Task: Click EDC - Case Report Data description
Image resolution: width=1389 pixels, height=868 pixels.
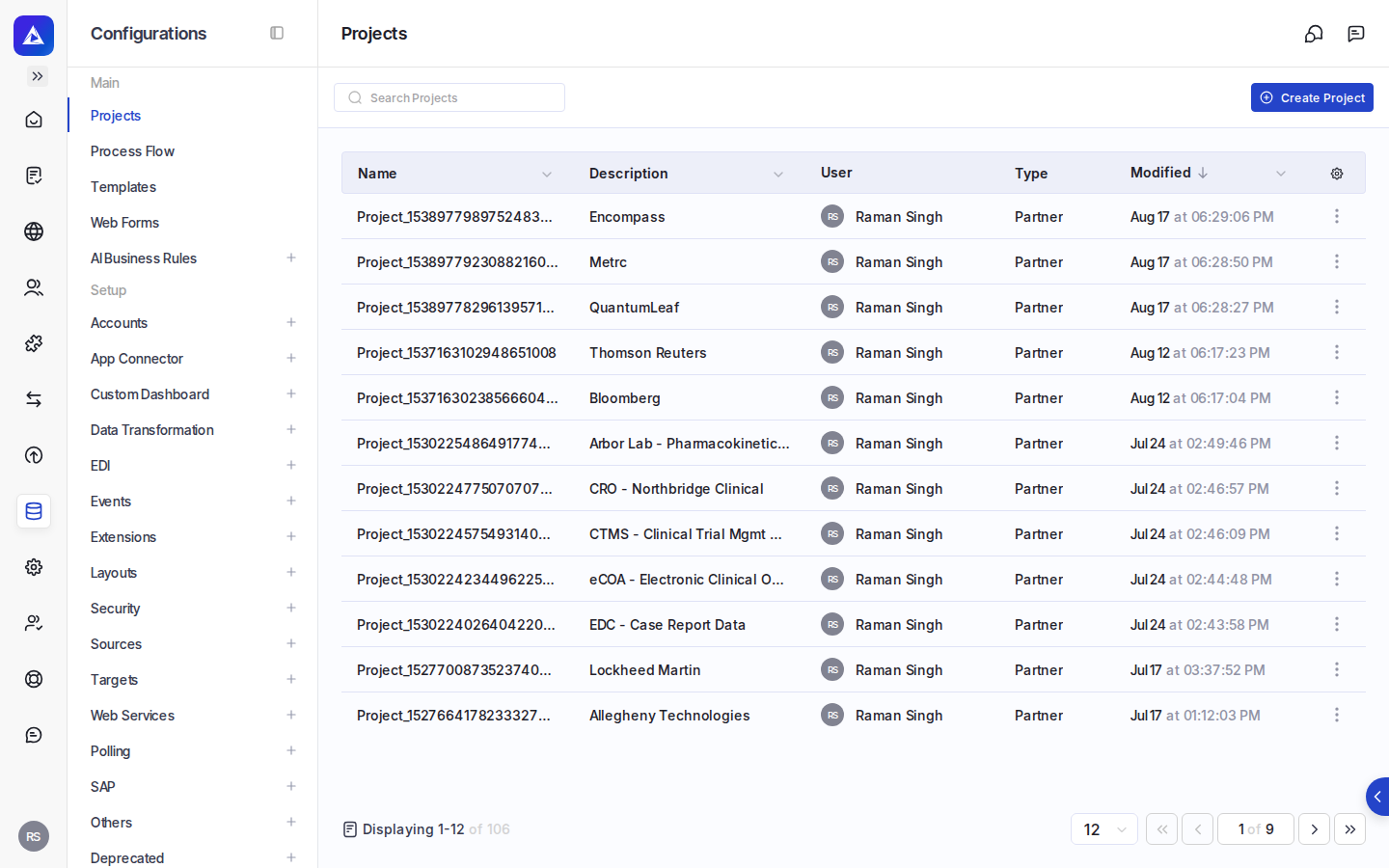Action: [667, 625]
